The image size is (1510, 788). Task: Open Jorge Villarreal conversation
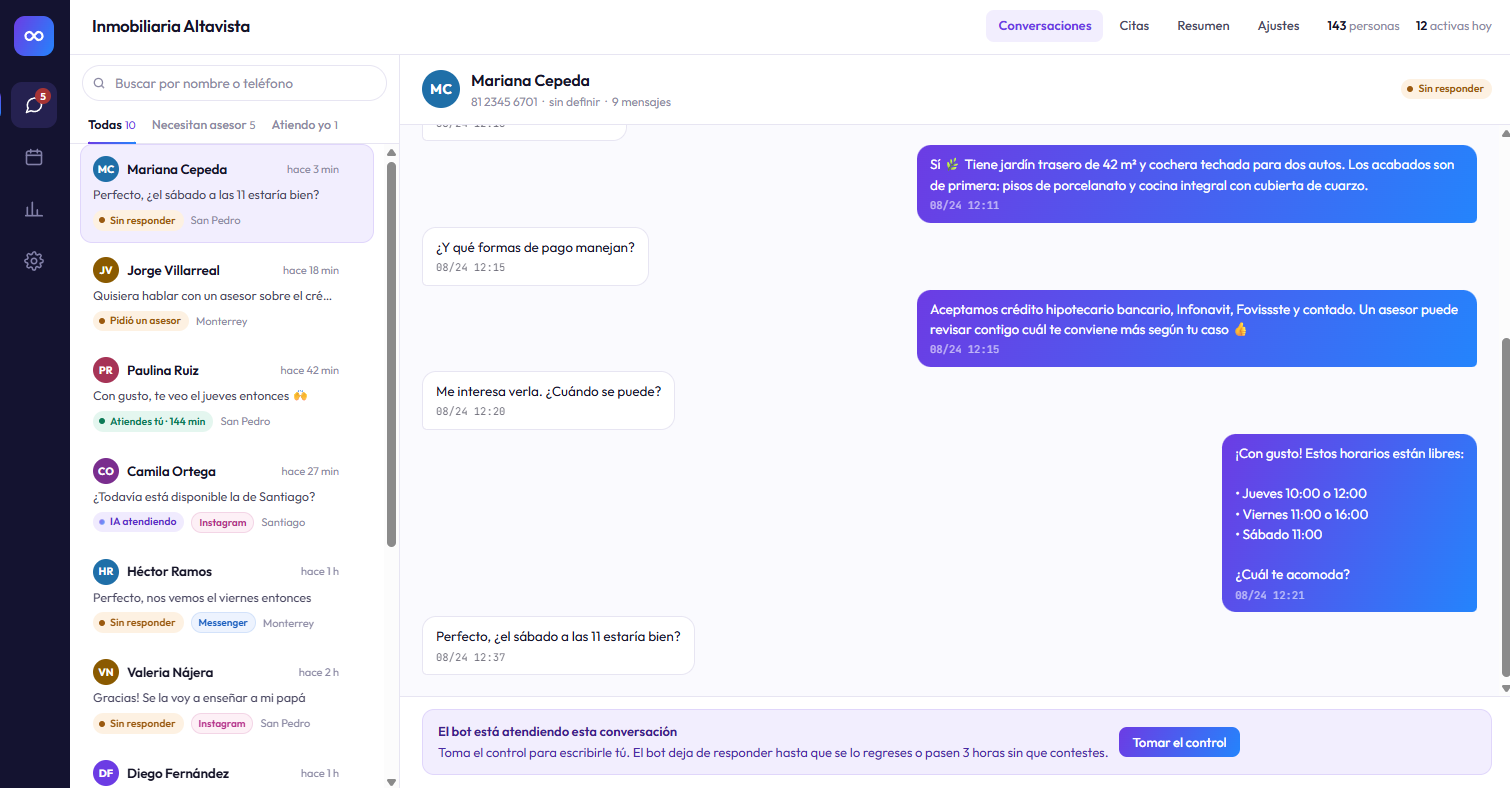pyautogui.click(x=227, y=295)
